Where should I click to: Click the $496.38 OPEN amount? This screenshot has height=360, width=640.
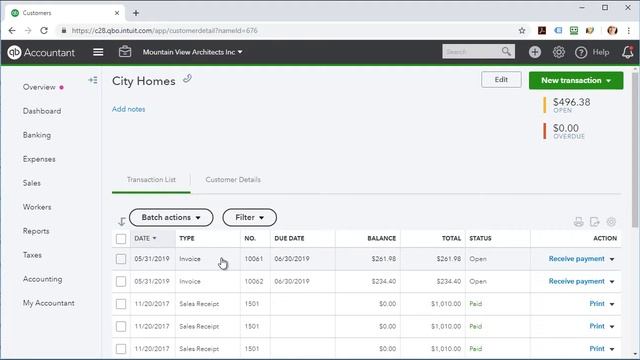click(x=571, y=102)
